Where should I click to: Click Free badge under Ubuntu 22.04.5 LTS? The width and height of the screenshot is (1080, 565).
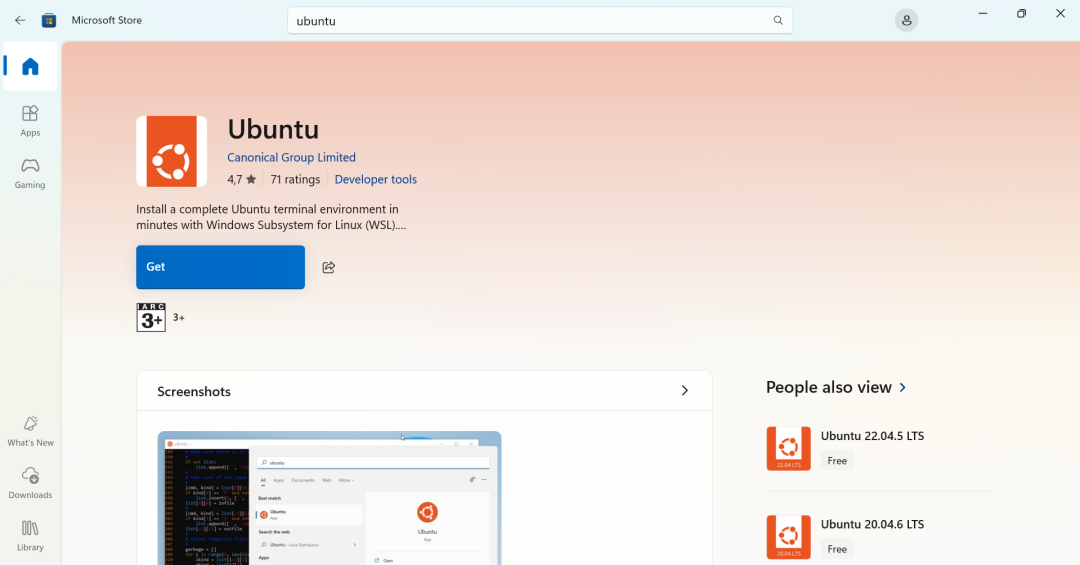pos(837,460)
